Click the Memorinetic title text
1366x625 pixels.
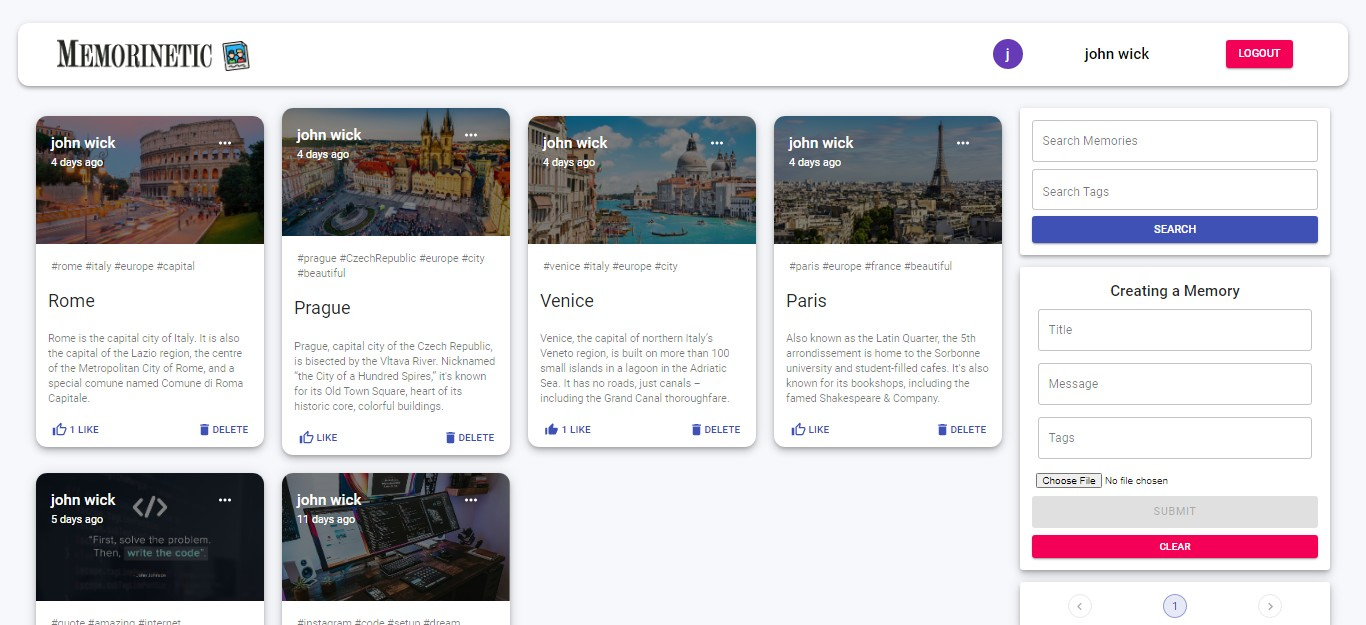tap(135, 55)
